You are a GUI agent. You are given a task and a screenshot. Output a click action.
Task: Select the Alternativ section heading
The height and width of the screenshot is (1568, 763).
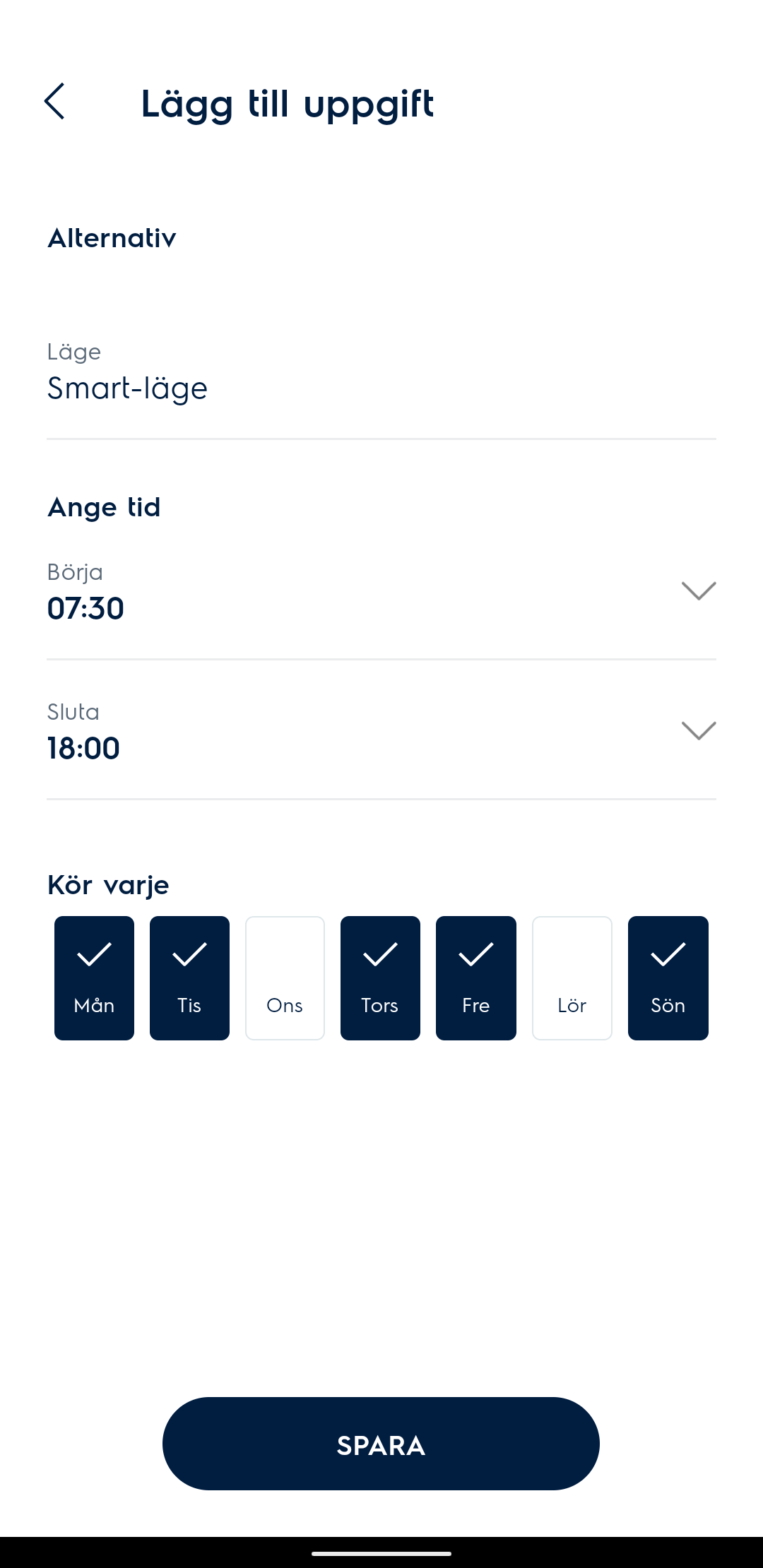(x=112, y=238)
